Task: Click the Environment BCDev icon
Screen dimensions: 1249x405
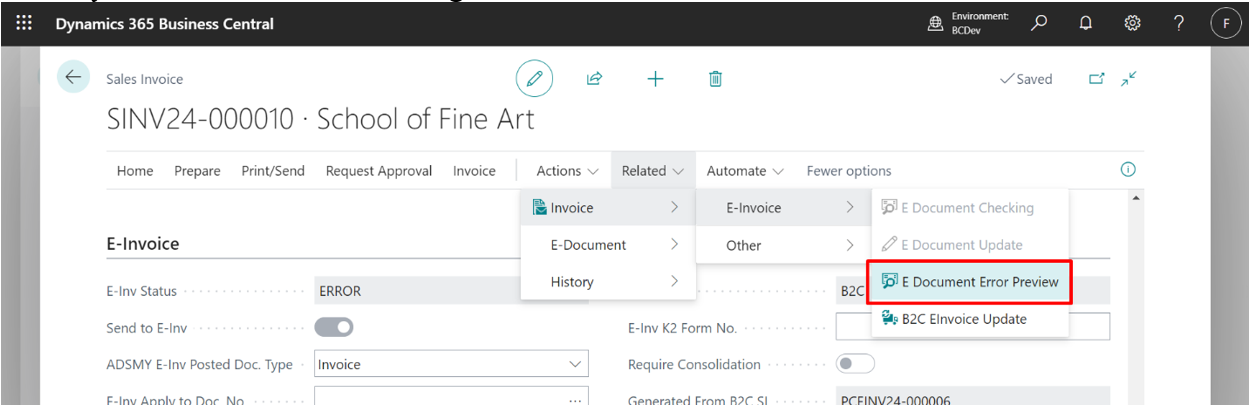Action: coord(936,23)
